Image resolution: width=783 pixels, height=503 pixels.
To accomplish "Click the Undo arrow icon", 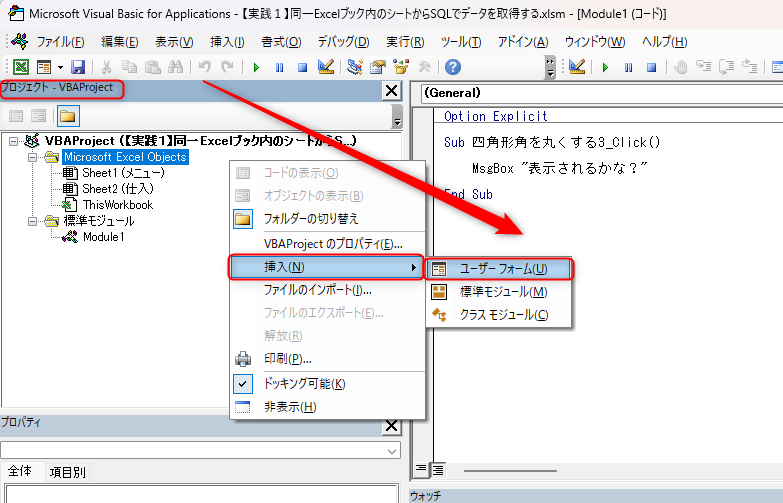I will tap(204, 66).
